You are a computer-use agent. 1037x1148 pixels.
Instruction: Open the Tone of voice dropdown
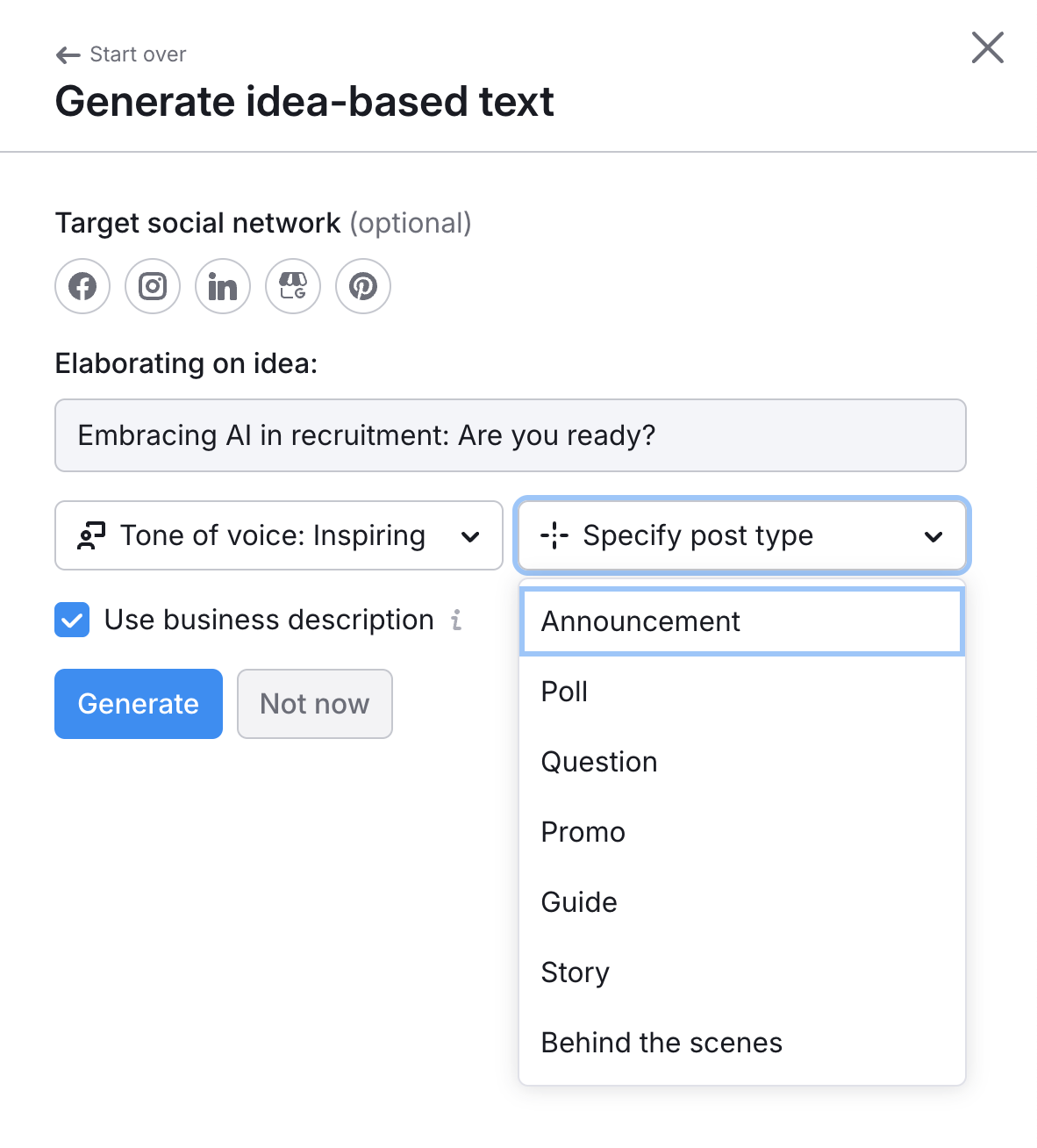pos(278,535)
